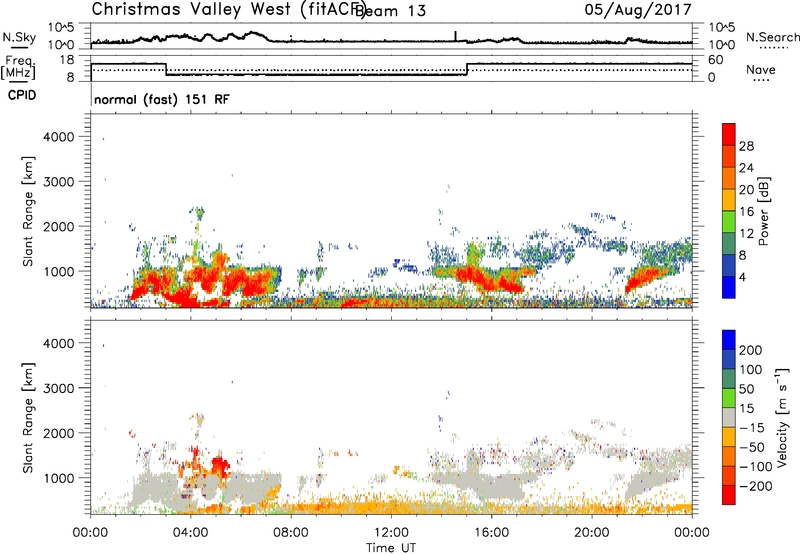Viewport: 800px width, 554px height.
Task: Click the power colorbar '28' tick label
Action: 746,146
